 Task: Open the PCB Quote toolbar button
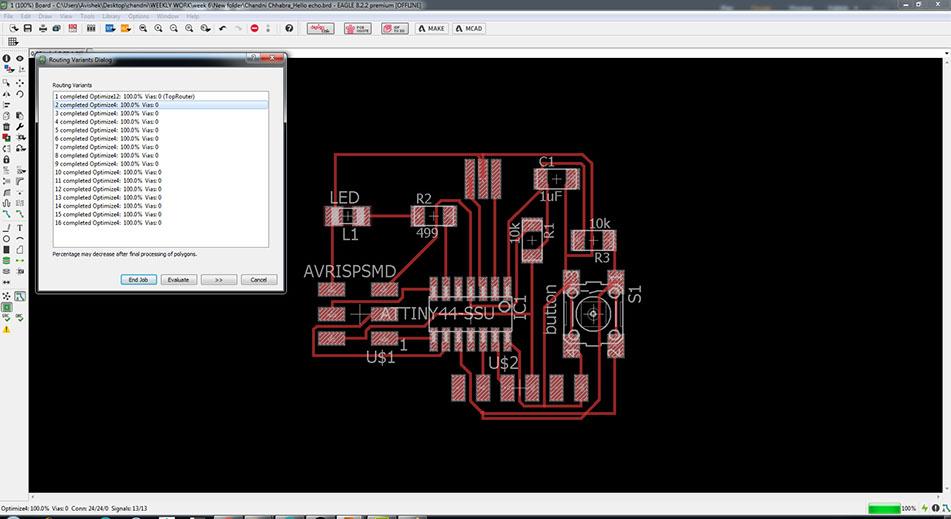[358, 28]
